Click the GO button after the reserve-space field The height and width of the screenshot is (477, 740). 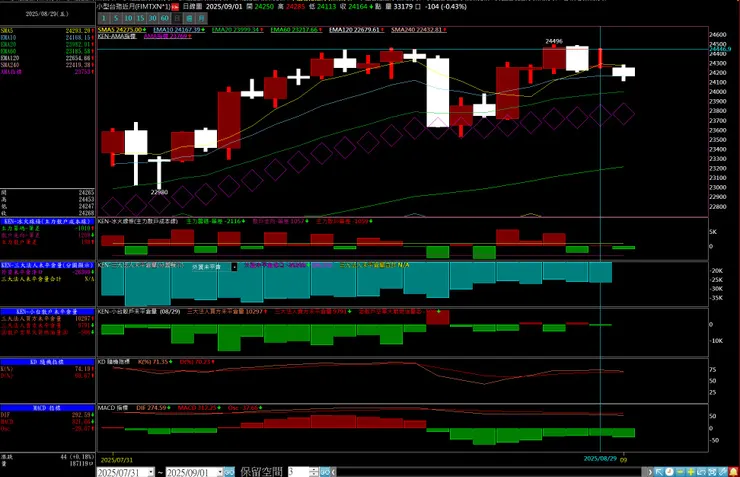[x=325, y=472]
